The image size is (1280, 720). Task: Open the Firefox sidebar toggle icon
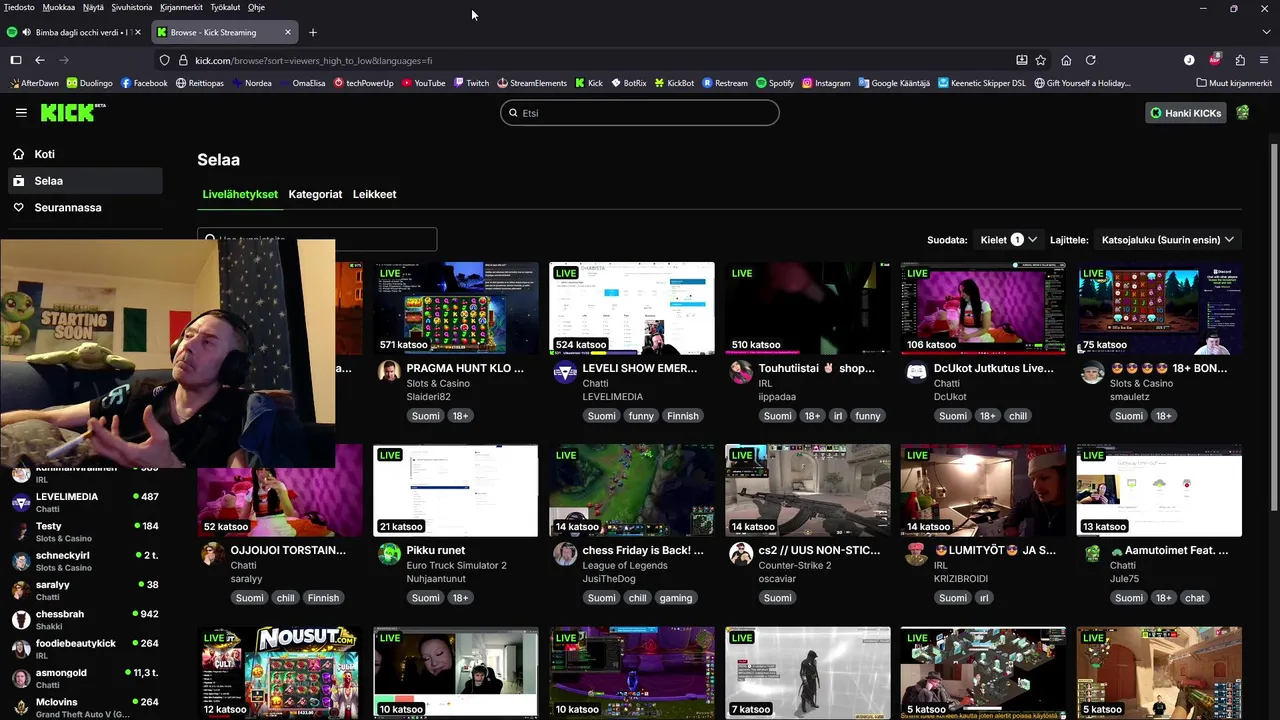tap(15, 60)
